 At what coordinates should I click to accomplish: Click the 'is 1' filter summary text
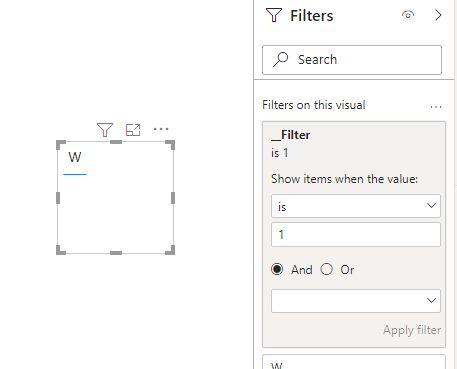pyautogui.click(x=280, y=153)
